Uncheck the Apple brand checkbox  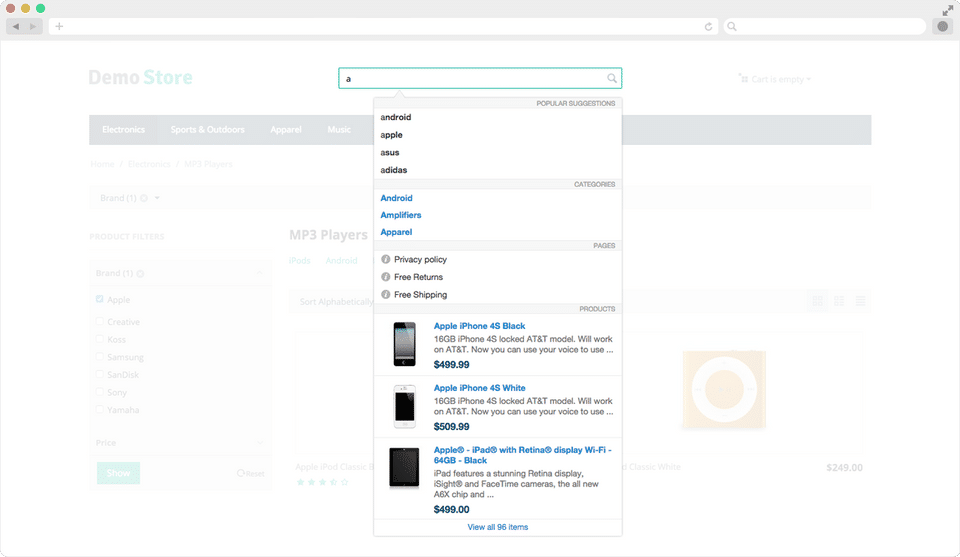[x=99, y=299]
